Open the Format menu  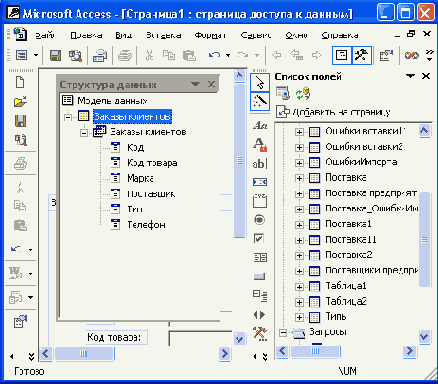click(x=210, y=35)
